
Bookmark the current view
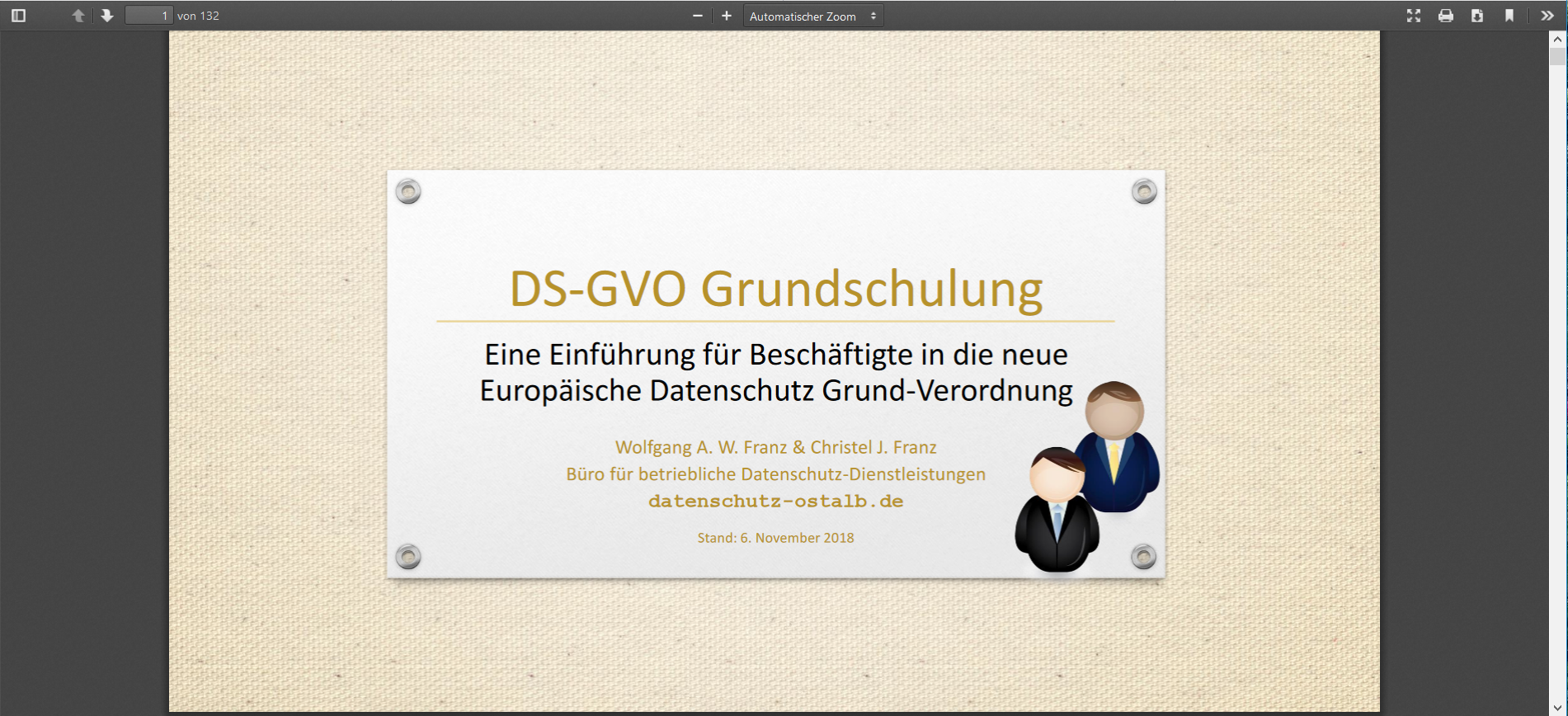click(1509, 16)
